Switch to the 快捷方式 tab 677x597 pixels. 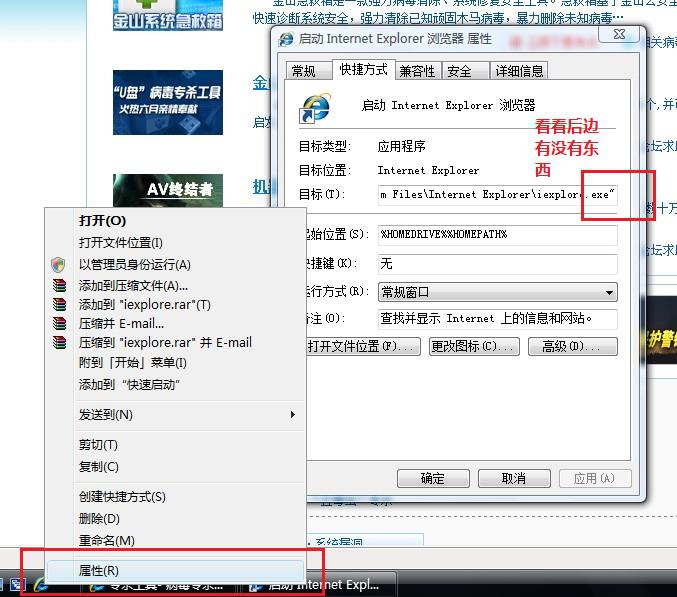point(364,69)
